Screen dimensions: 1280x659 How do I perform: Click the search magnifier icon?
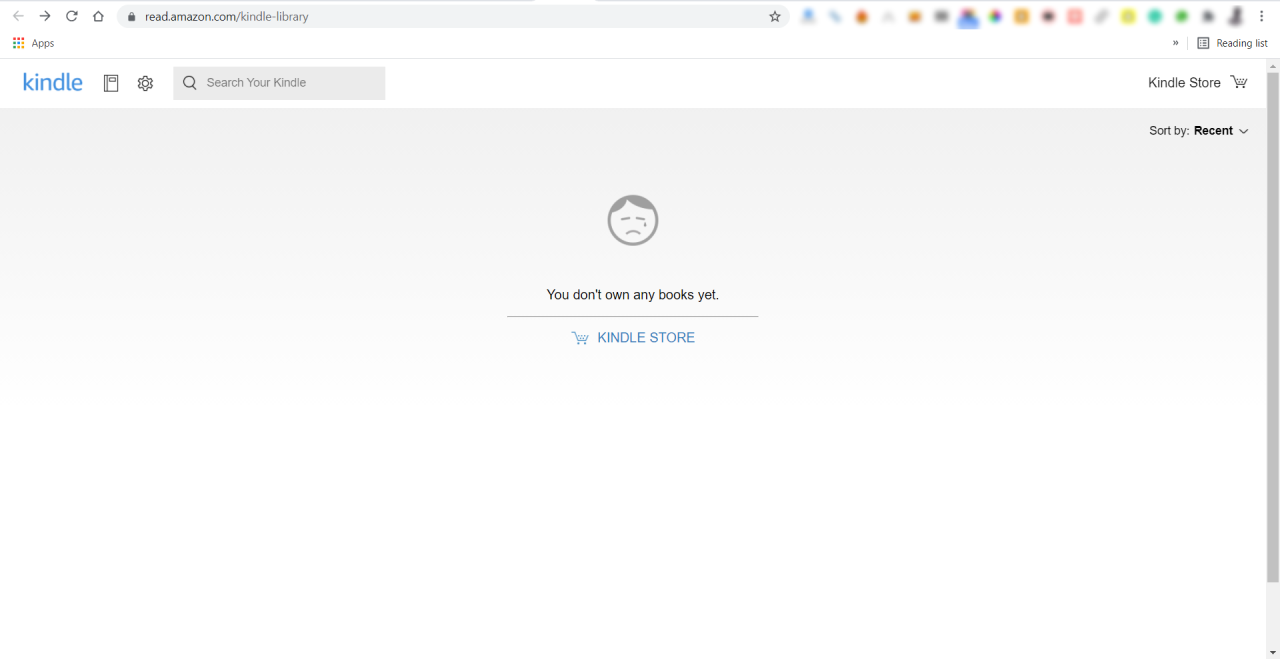pyautogui.click(x=190, y=83)
